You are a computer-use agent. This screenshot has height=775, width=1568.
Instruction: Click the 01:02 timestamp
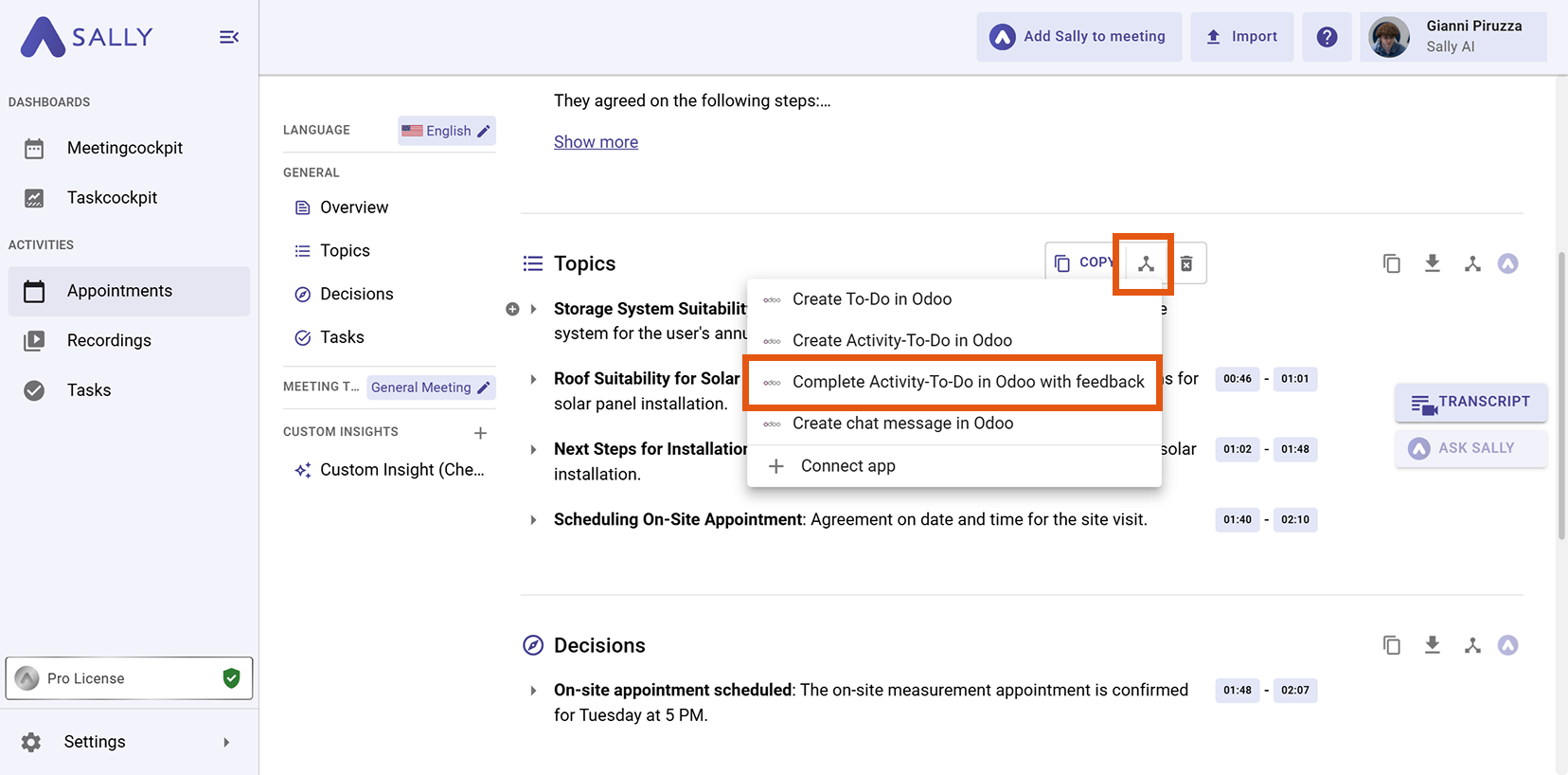(x=1238, y=449)
